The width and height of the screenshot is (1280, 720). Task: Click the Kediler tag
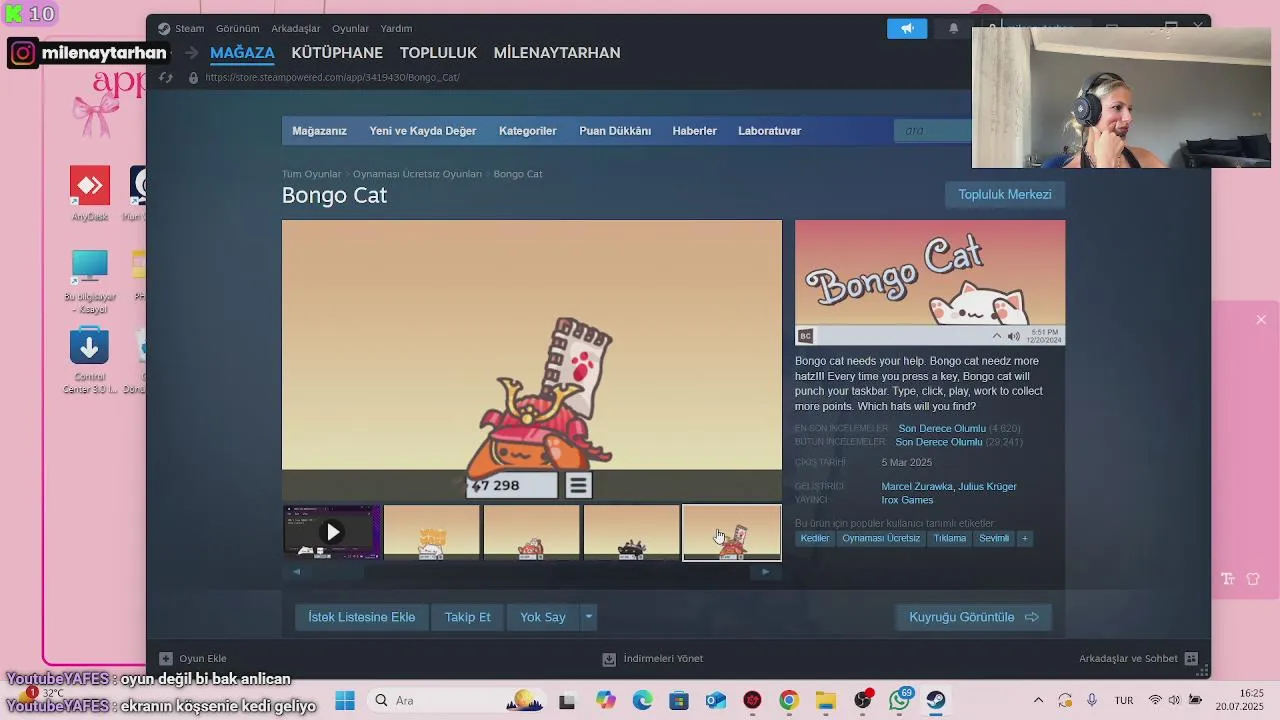click(x=815, y=538)
